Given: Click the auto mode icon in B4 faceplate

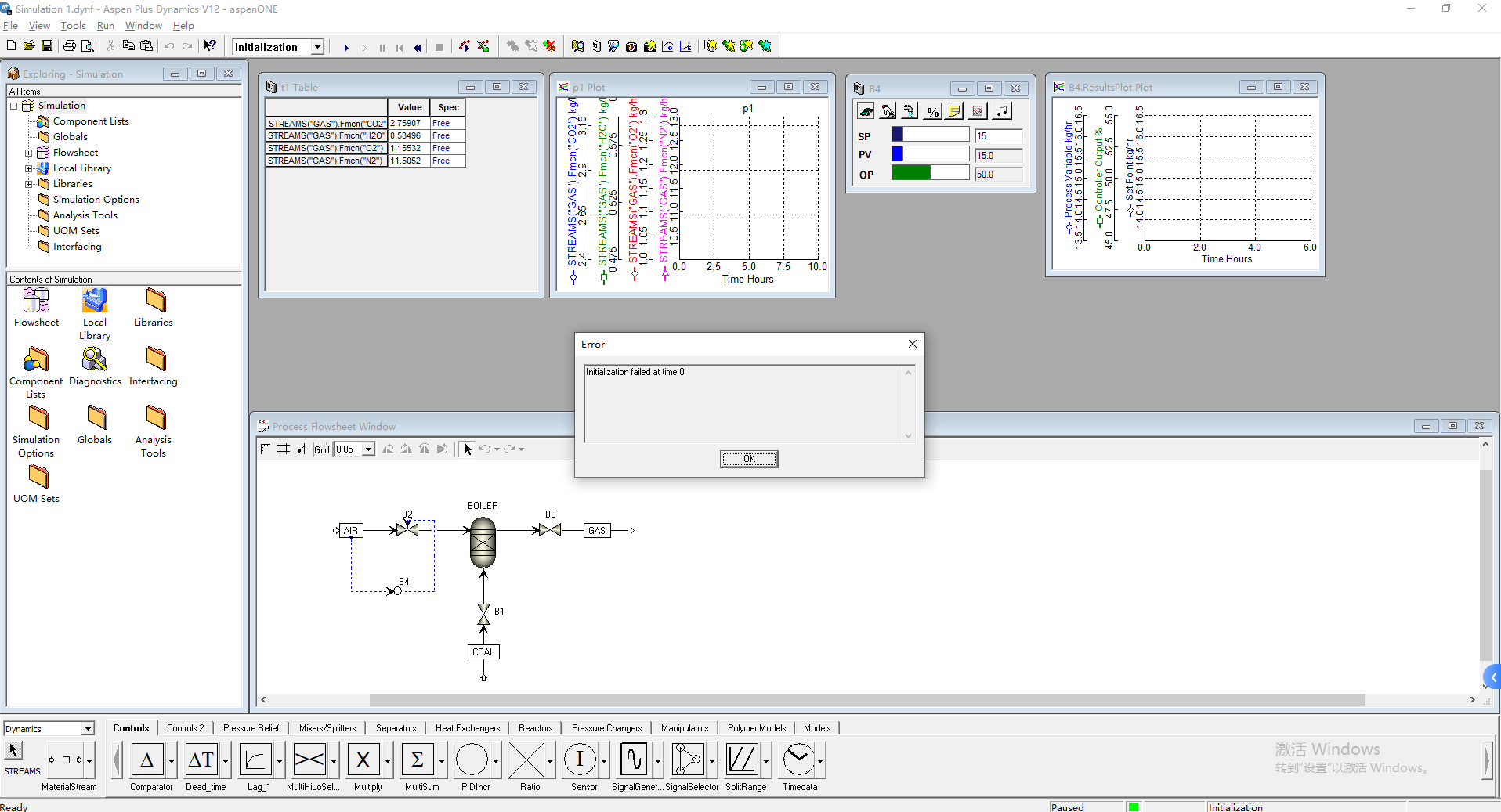Looking at the screenshot, I should coord(866,111).
